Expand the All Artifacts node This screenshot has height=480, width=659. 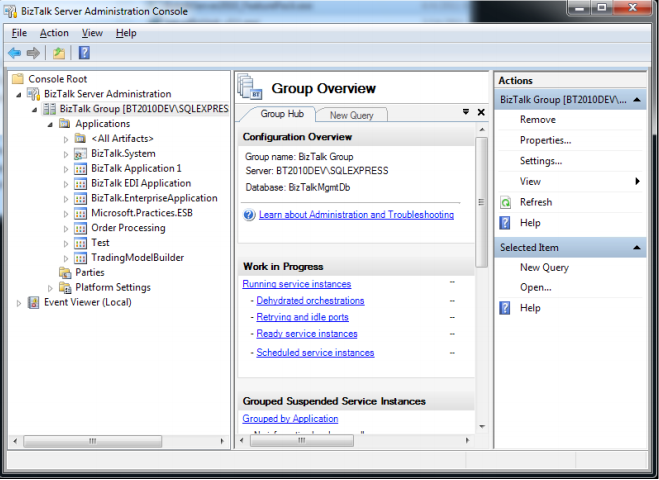pos(66,139)
